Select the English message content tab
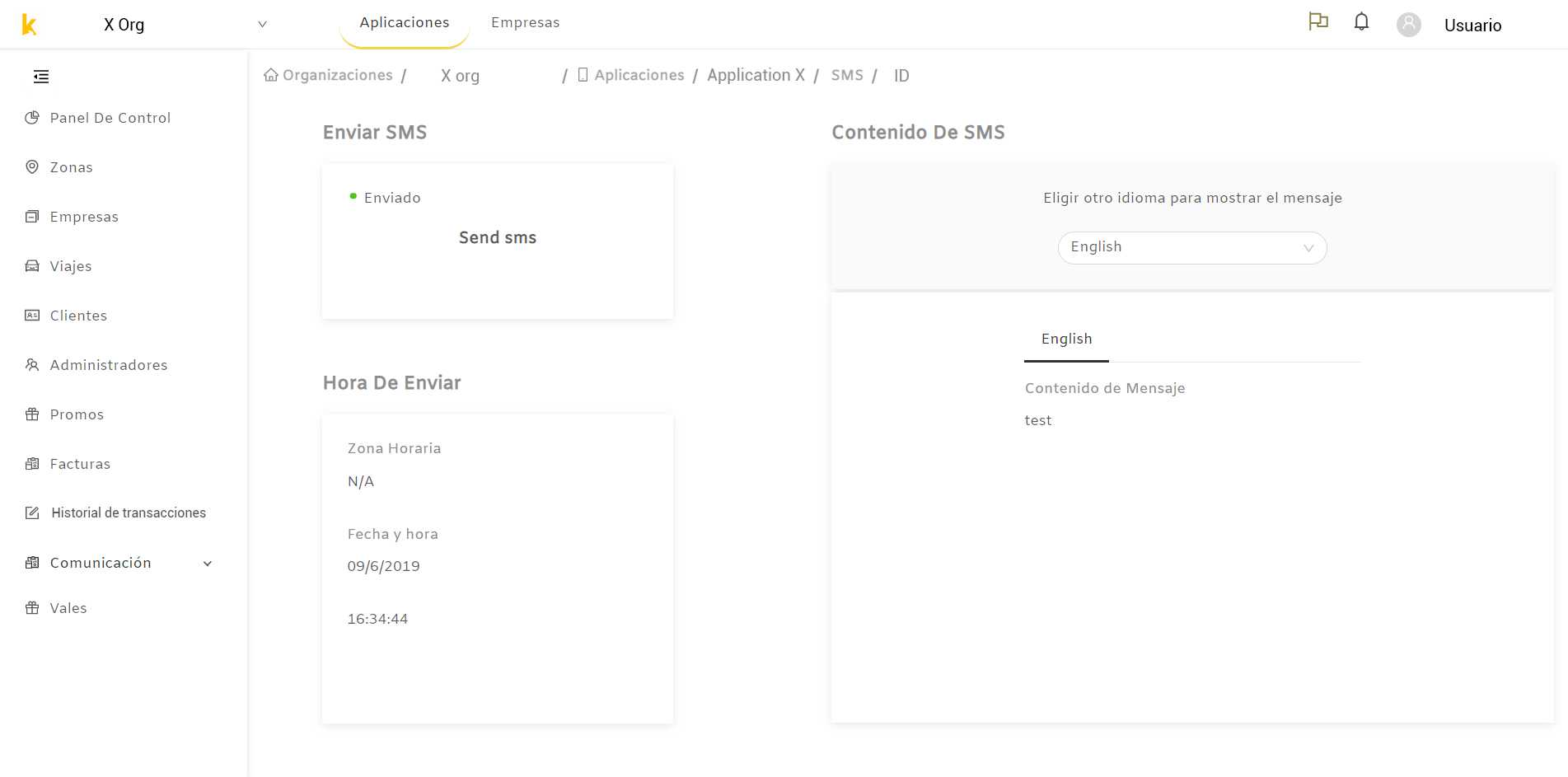The height and width of the screenshot is (777, 1568). click(x=1066, y=339)
